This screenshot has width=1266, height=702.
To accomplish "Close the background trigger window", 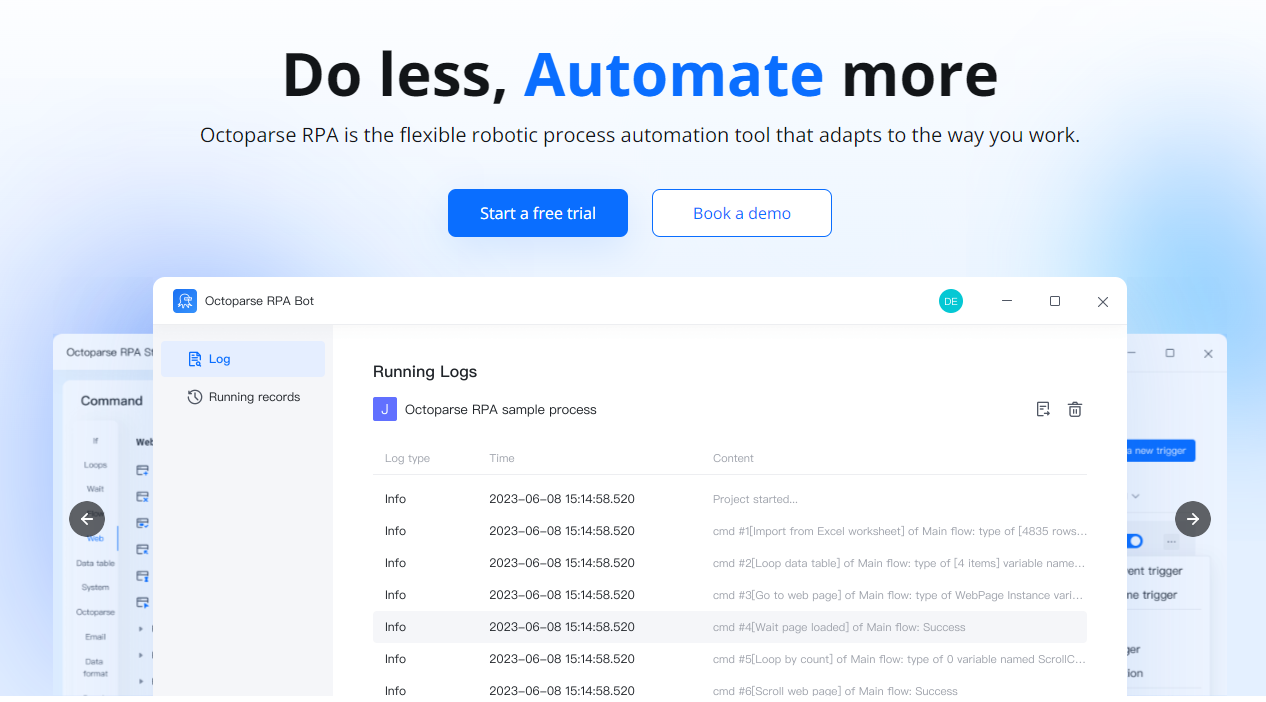I will point(1208,353).
